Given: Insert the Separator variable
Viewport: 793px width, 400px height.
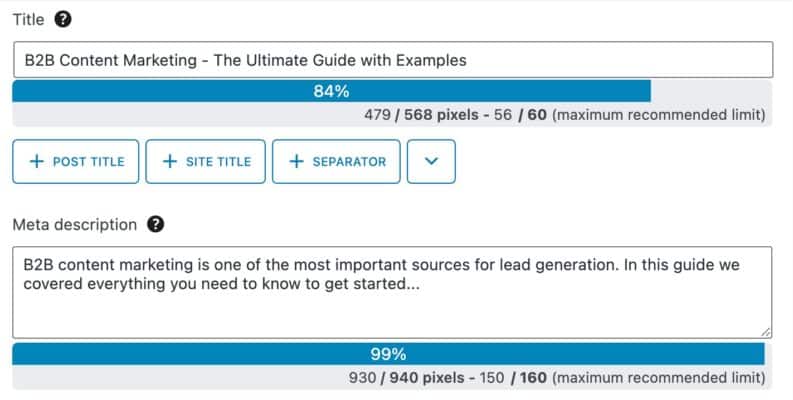Looking at the screenshot, I should click(336, 161).
